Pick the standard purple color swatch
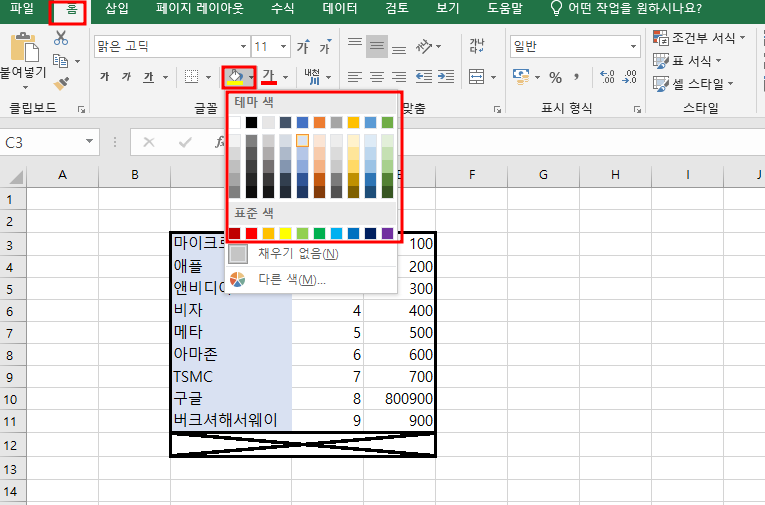 coord(387,233)
